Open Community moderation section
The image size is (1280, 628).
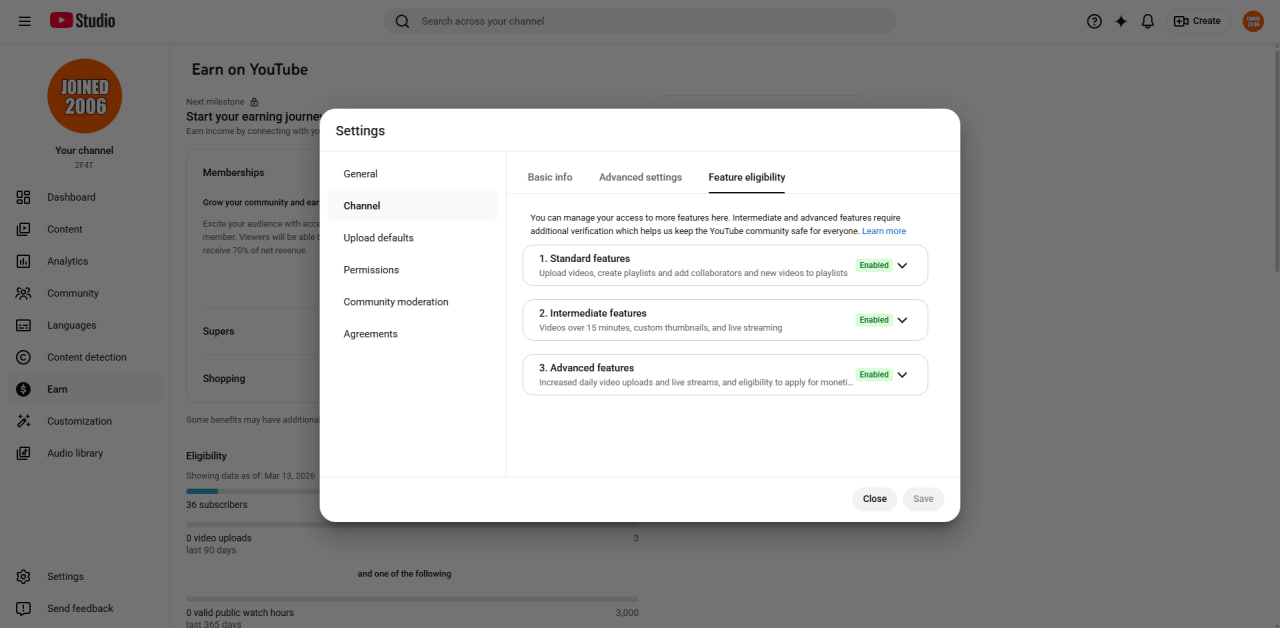[x=412, y=302]
